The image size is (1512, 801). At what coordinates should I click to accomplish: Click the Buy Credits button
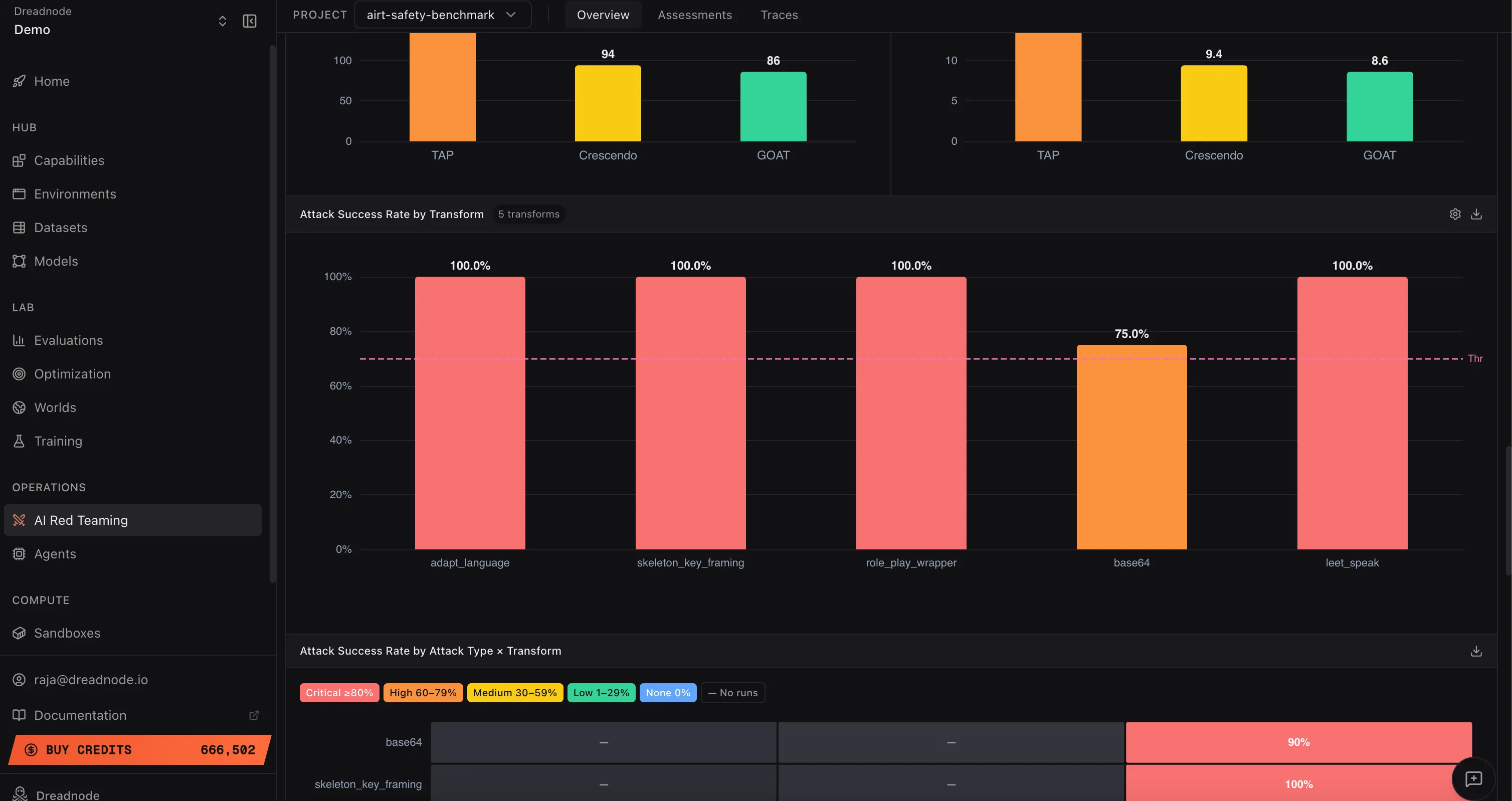pyautogui.click(x=140, y=749)
